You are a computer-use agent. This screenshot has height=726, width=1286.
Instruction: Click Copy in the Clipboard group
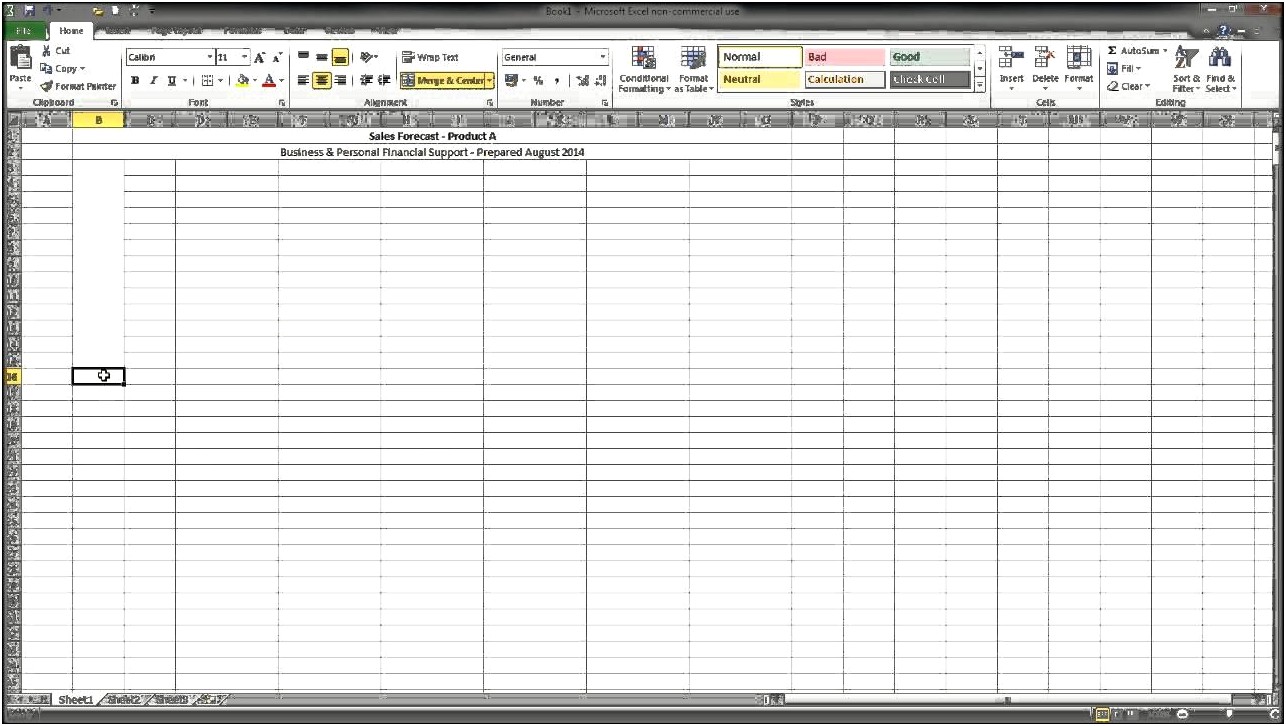[x=62, y=68]
